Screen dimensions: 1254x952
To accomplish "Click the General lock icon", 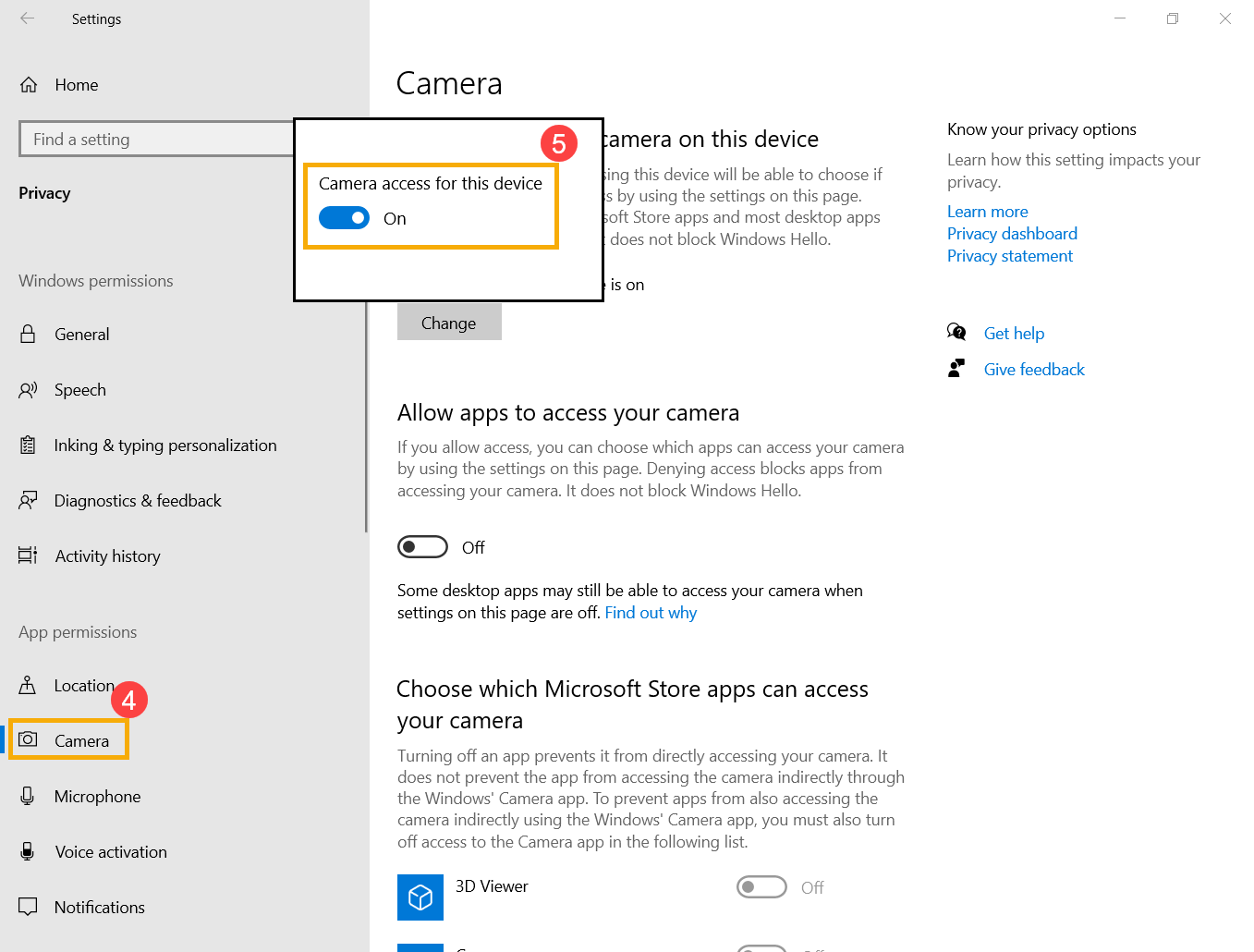I will [x=29, y=335].
